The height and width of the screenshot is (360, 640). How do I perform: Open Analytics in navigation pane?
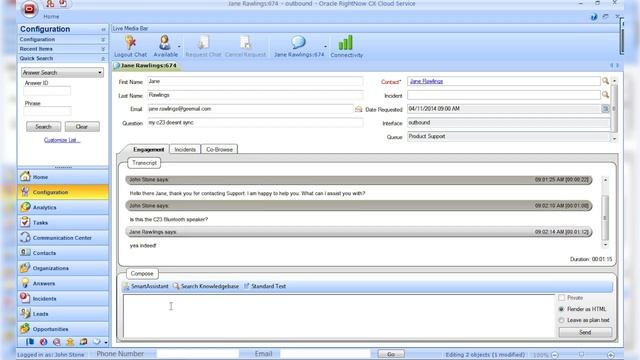pos(63,207)
